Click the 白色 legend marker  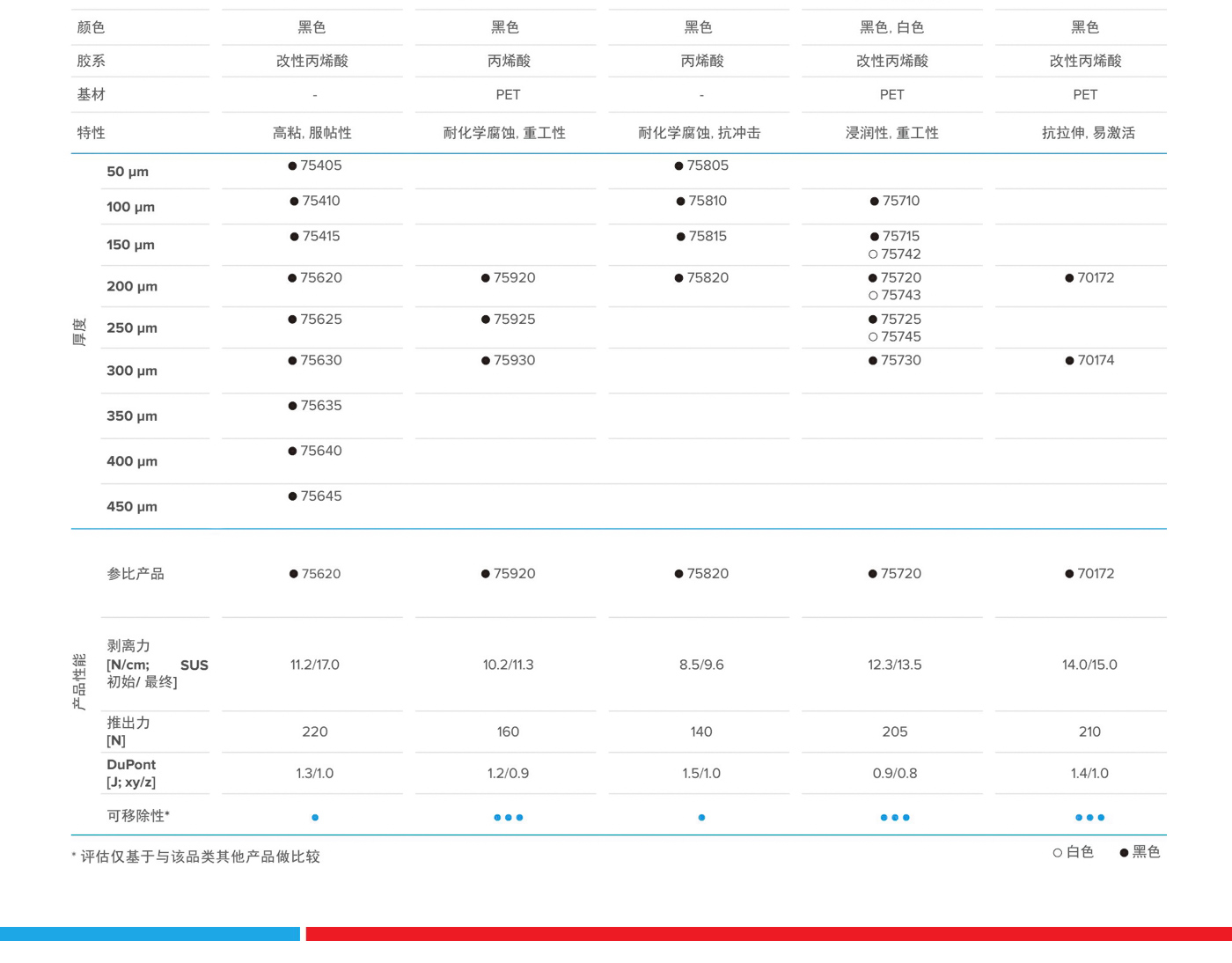[x=1057, y=853]
